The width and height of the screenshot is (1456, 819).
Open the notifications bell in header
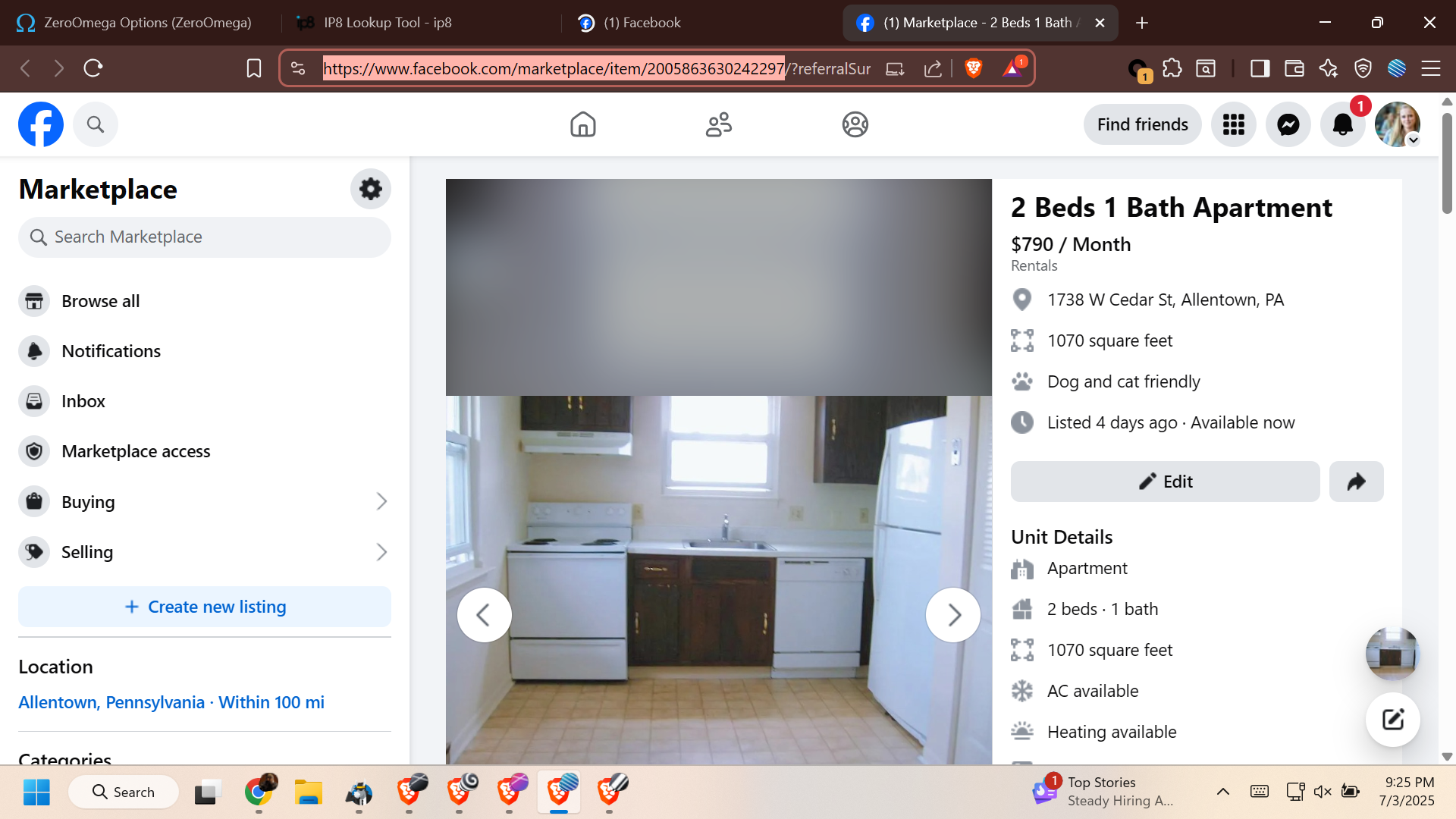click(x=1342, y=124)
